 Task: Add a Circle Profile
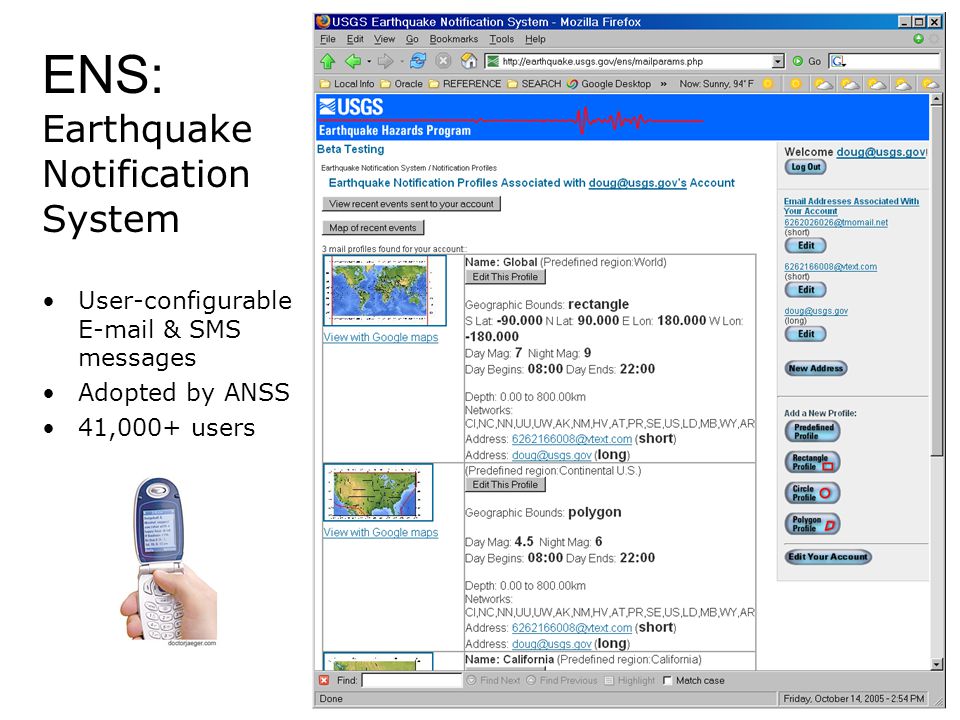pyautogui.click(x=812, y=493)
